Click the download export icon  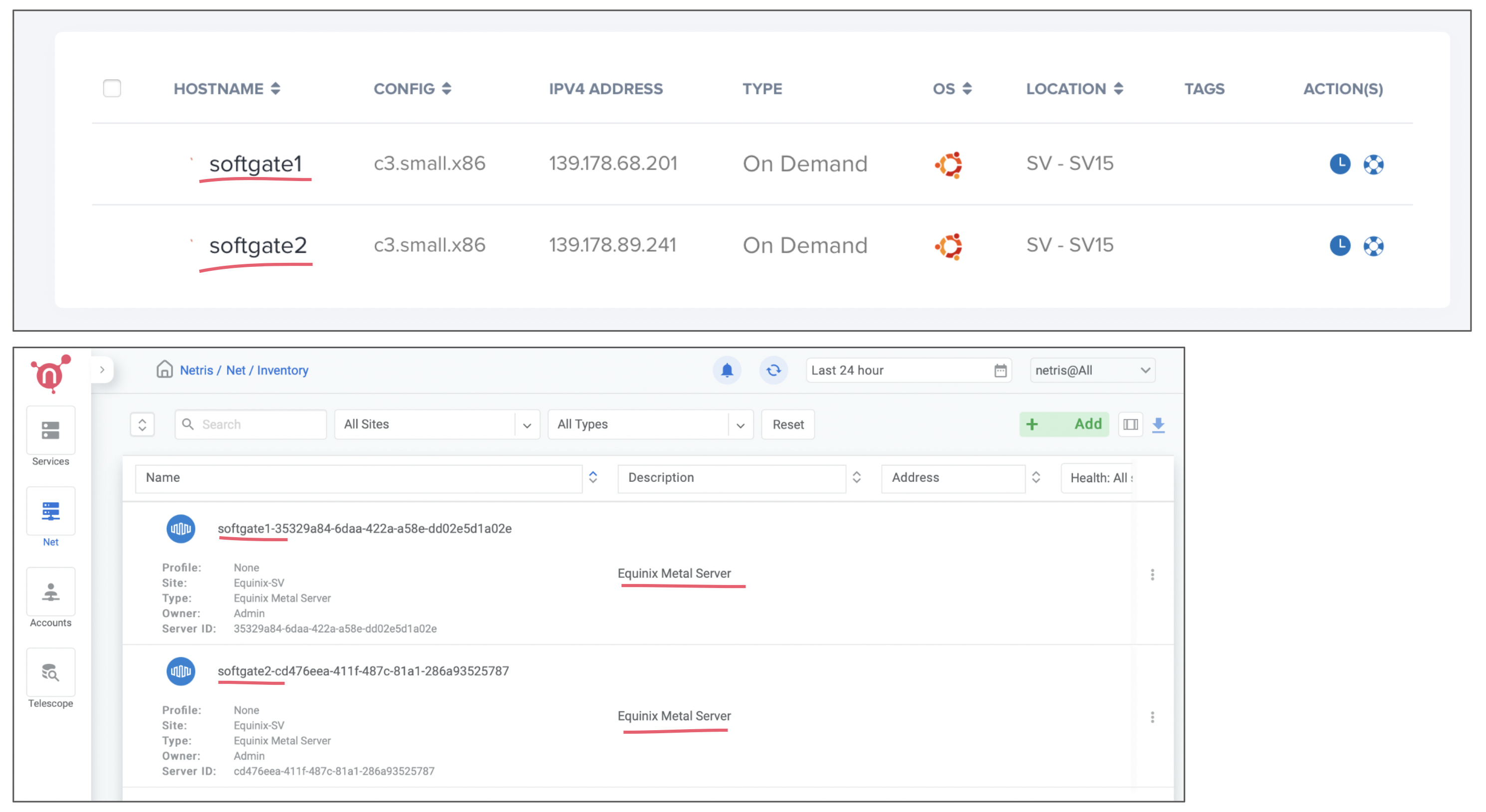tap(1158, 425)
